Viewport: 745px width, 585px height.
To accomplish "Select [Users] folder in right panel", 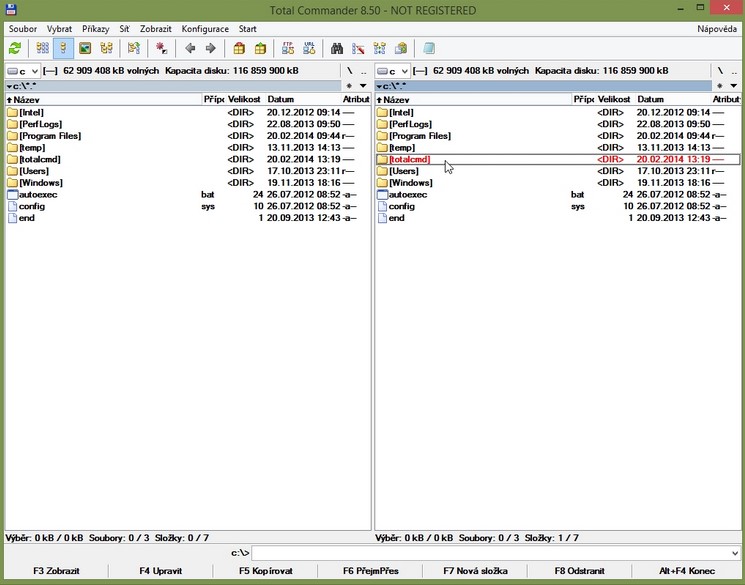I will tap(558, 171).
